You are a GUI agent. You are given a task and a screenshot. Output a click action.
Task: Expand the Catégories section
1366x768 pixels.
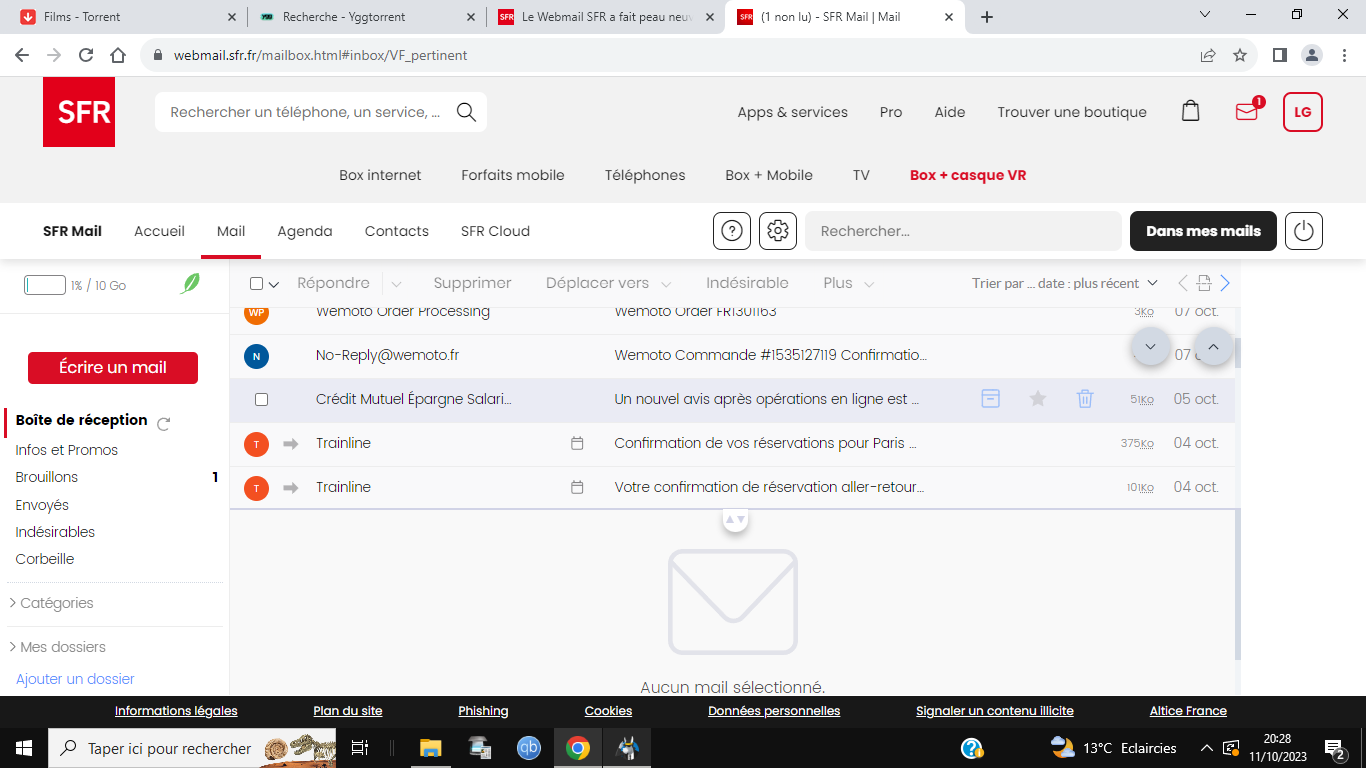(56, 603)
